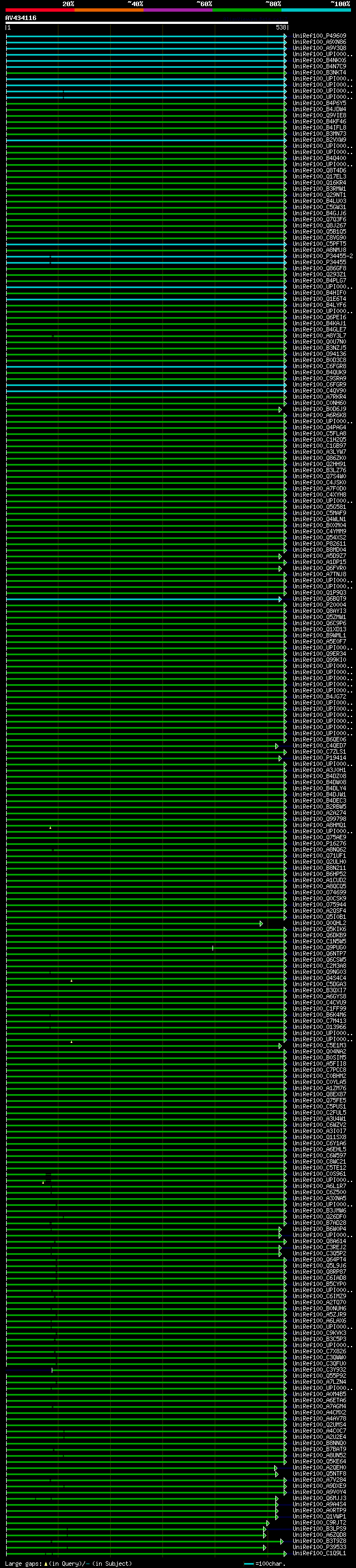The height and width of the screenshot is (1568, 356).
Task: Click the cyan ~100% identity legend segment
Action: 317,10
